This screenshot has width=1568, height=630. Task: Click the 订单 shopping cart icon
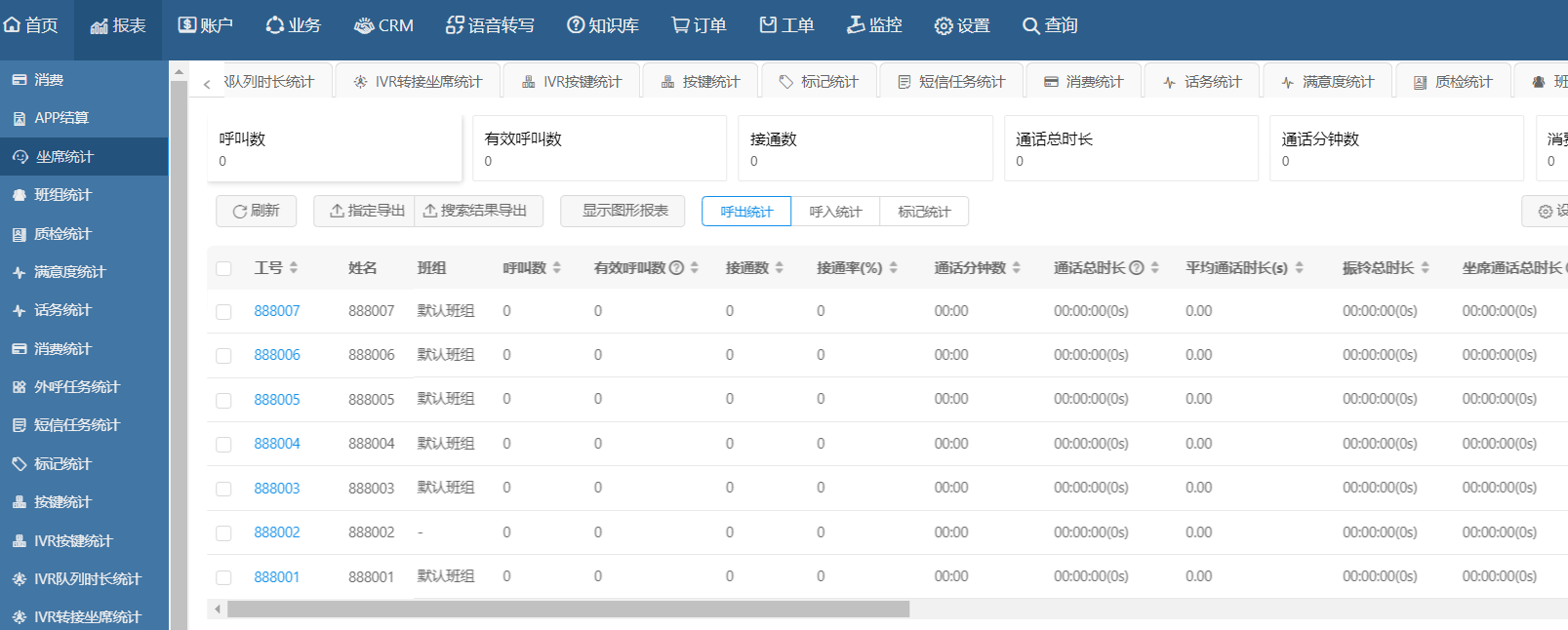pos(680,25)
